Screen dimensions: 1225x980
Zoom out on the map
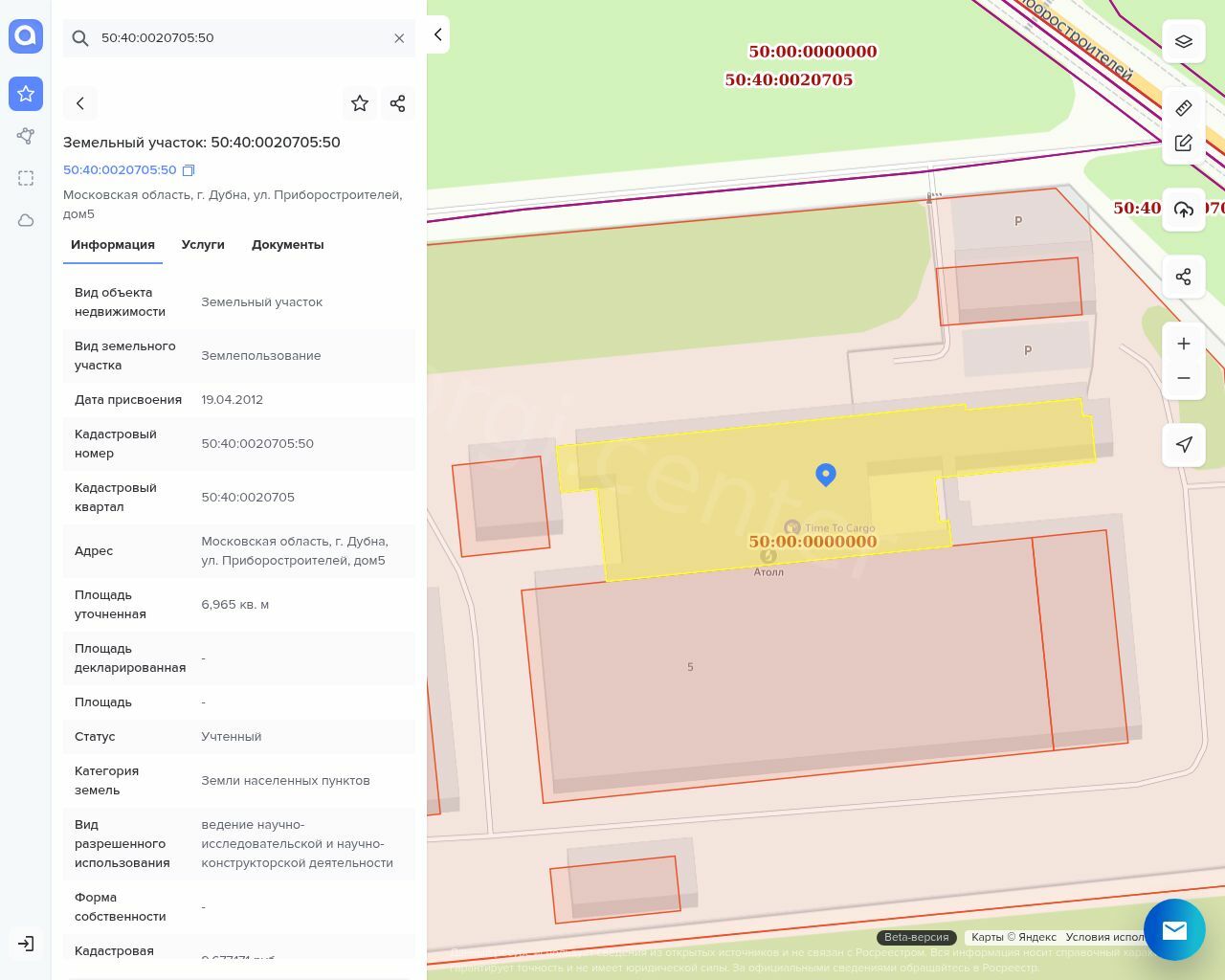[x=1184, y=378]
